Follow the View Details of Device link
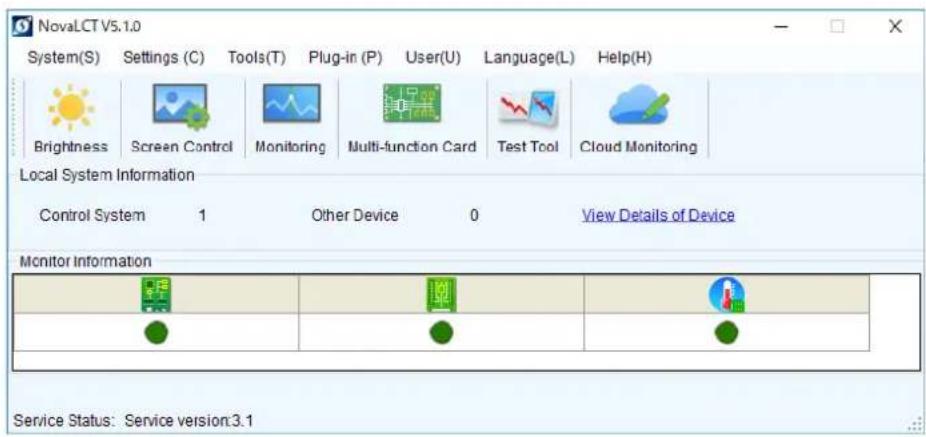926x437 pixels. pyautogui.click(x=658, y=216)
